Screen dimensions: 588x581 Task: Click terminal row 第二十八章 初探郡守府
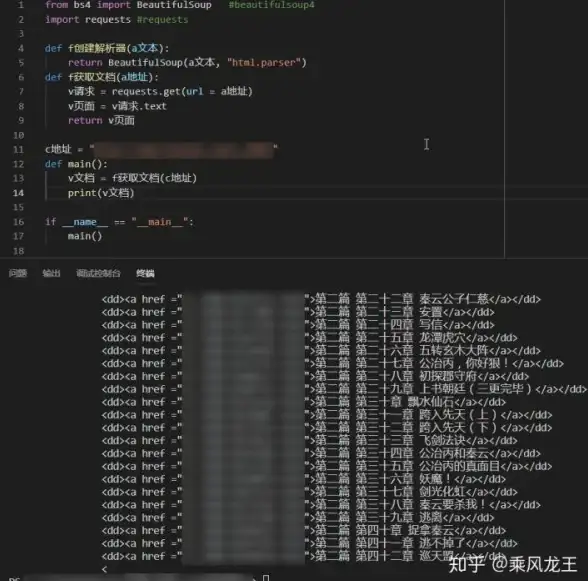315,376
